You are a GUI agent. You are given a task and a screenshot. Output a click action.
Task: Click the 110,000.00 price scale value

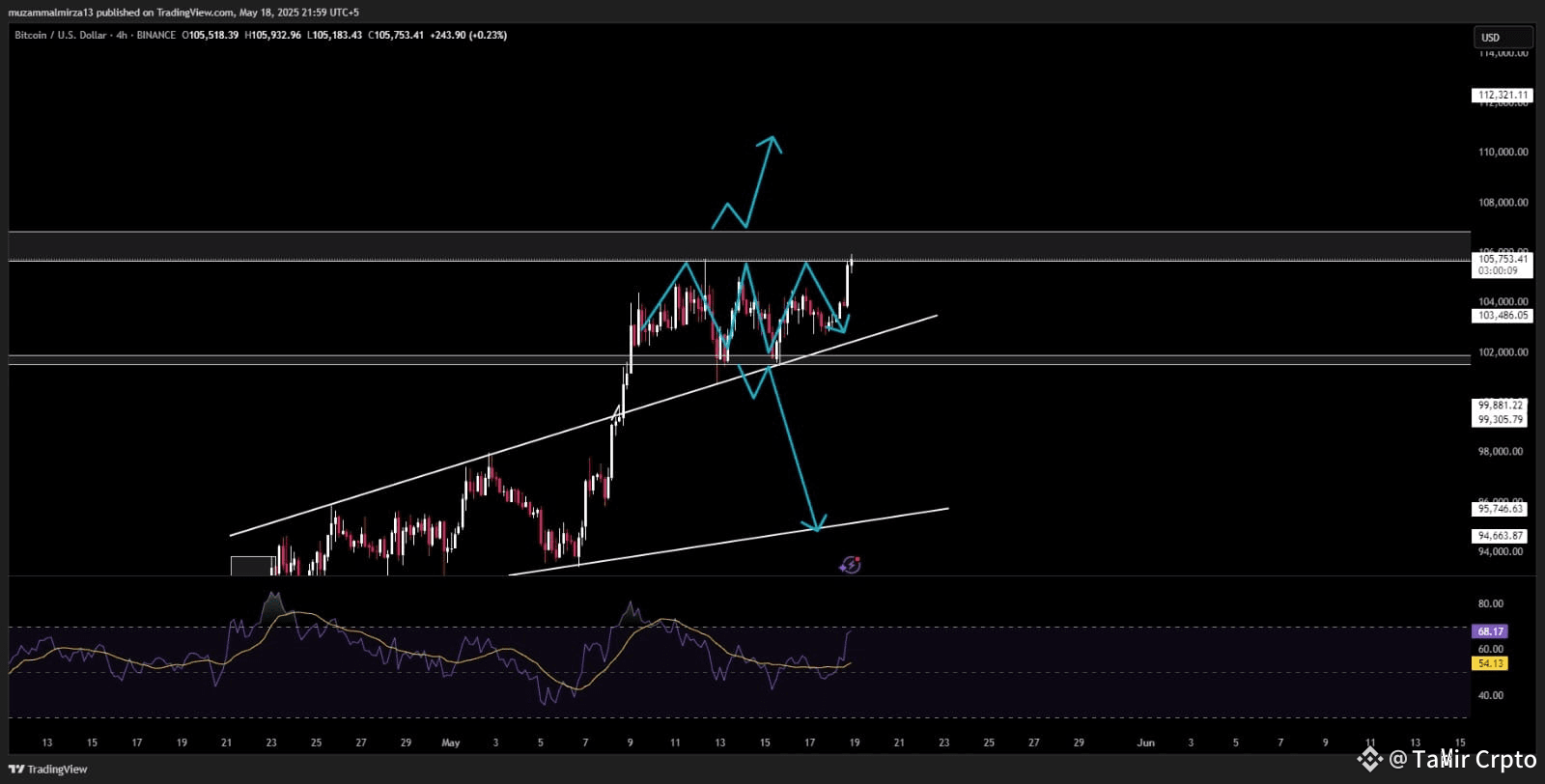[1503, 153]
